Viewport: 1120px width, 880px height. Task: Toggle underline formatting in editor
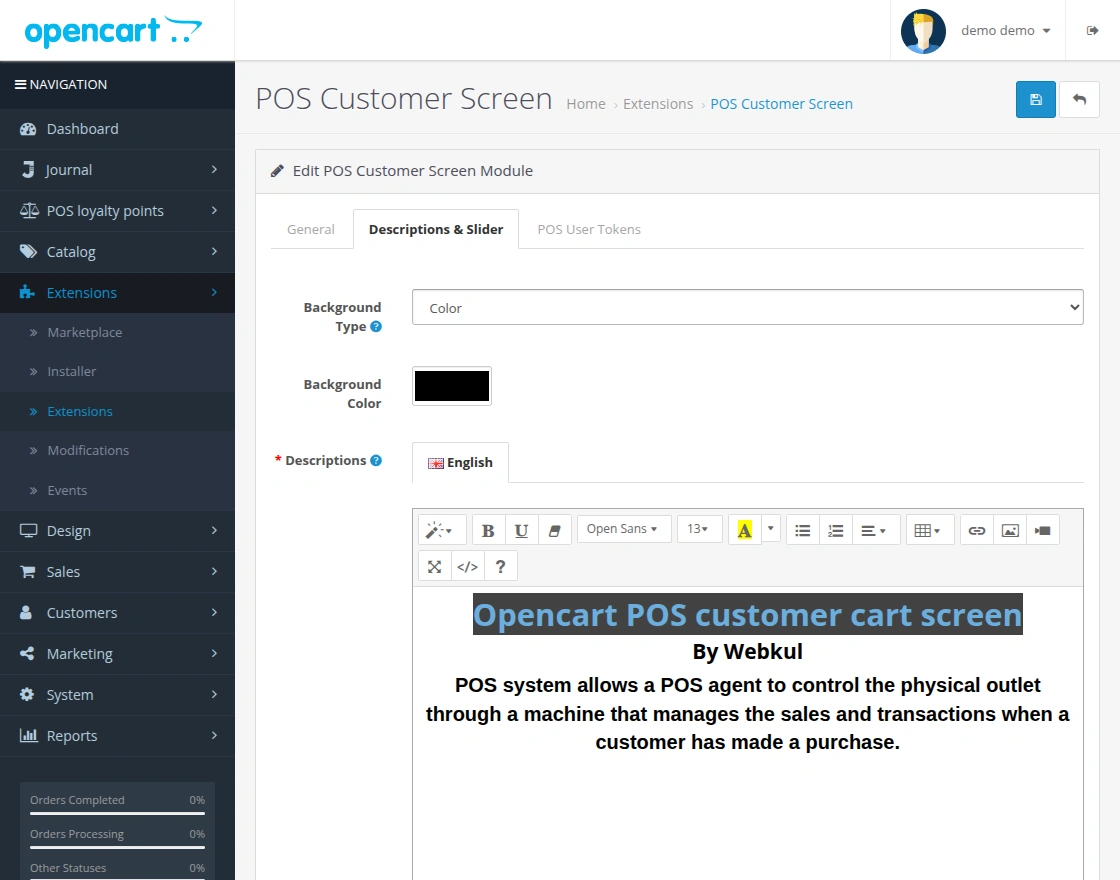[521, 530]
